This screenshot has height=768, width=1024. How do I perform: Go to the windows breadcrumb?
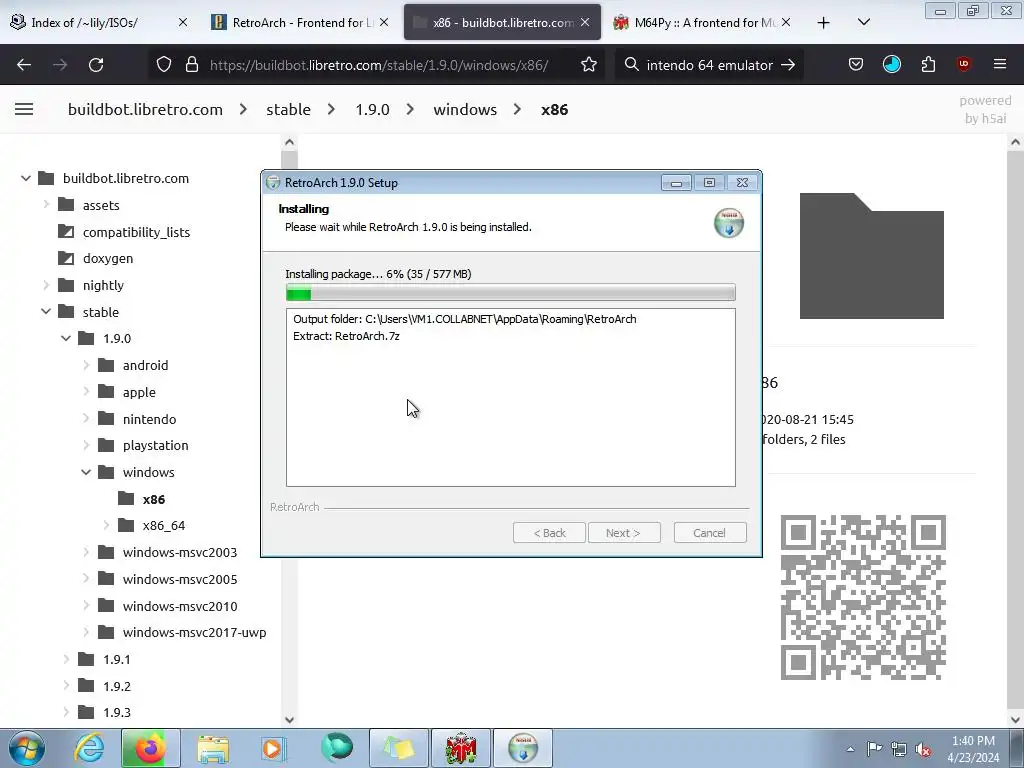(x=465, y=109)
